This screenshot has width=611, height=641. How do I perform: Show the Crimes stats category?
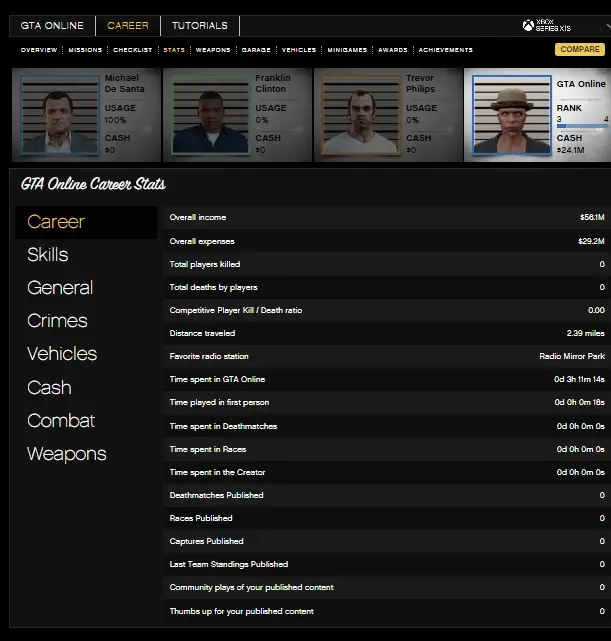point(57,321)
